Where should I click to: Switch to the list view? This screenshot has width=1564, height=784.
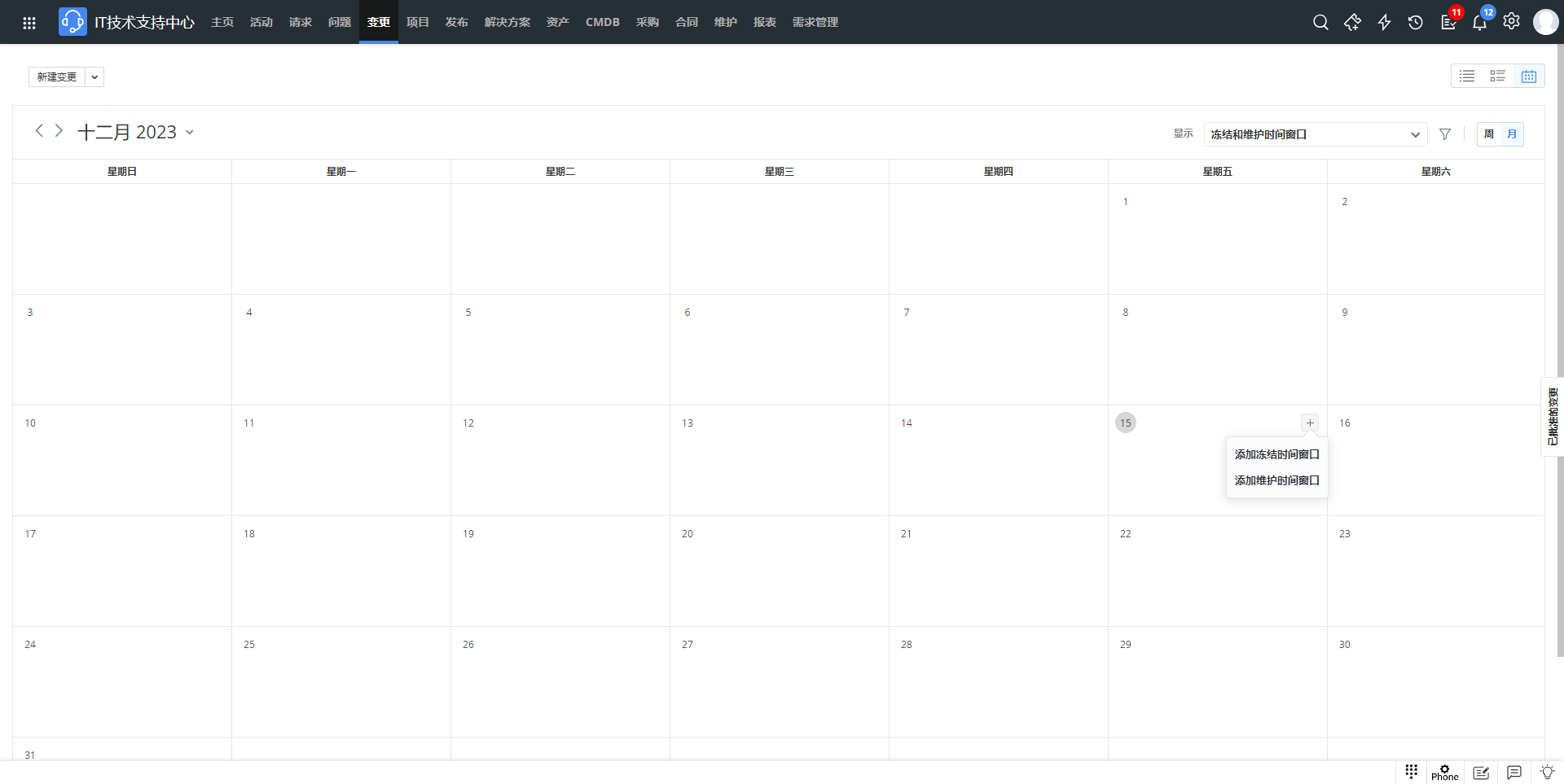(x=1467, y=76)
